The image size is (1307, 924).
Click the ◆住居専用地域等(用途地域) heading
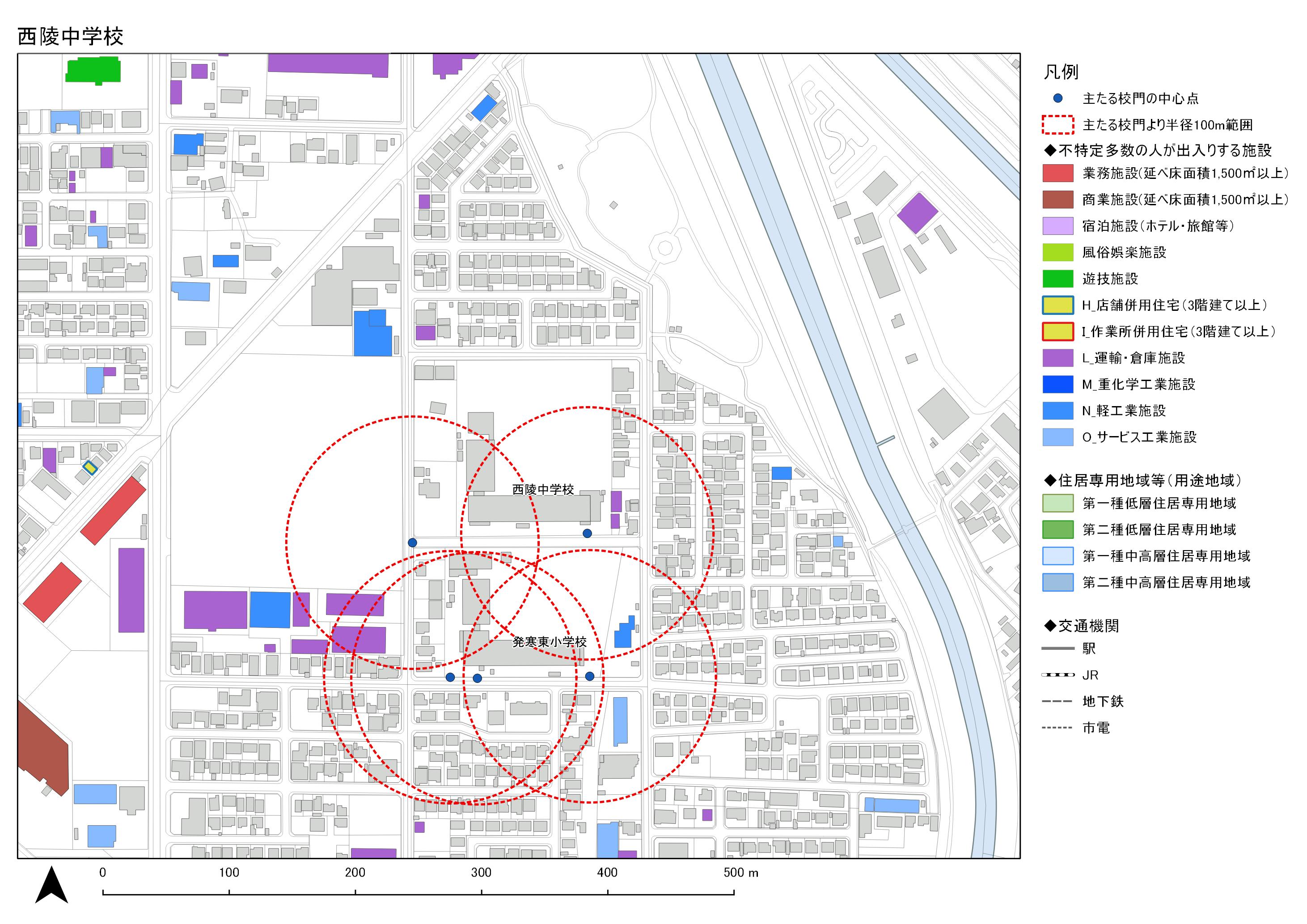coord(1142,480)
